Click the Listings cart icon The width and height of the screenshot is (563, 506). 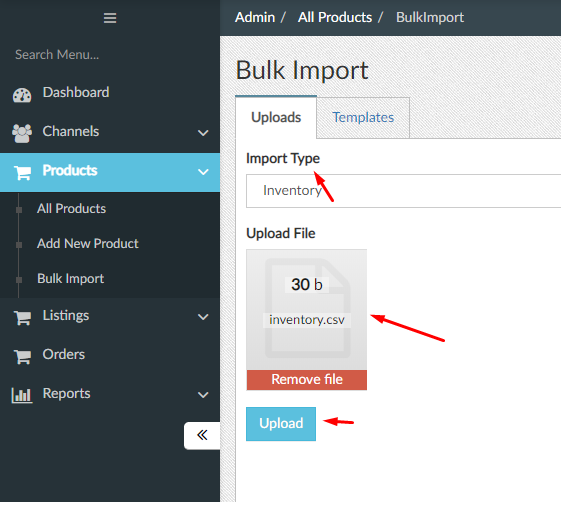[22, 317]
